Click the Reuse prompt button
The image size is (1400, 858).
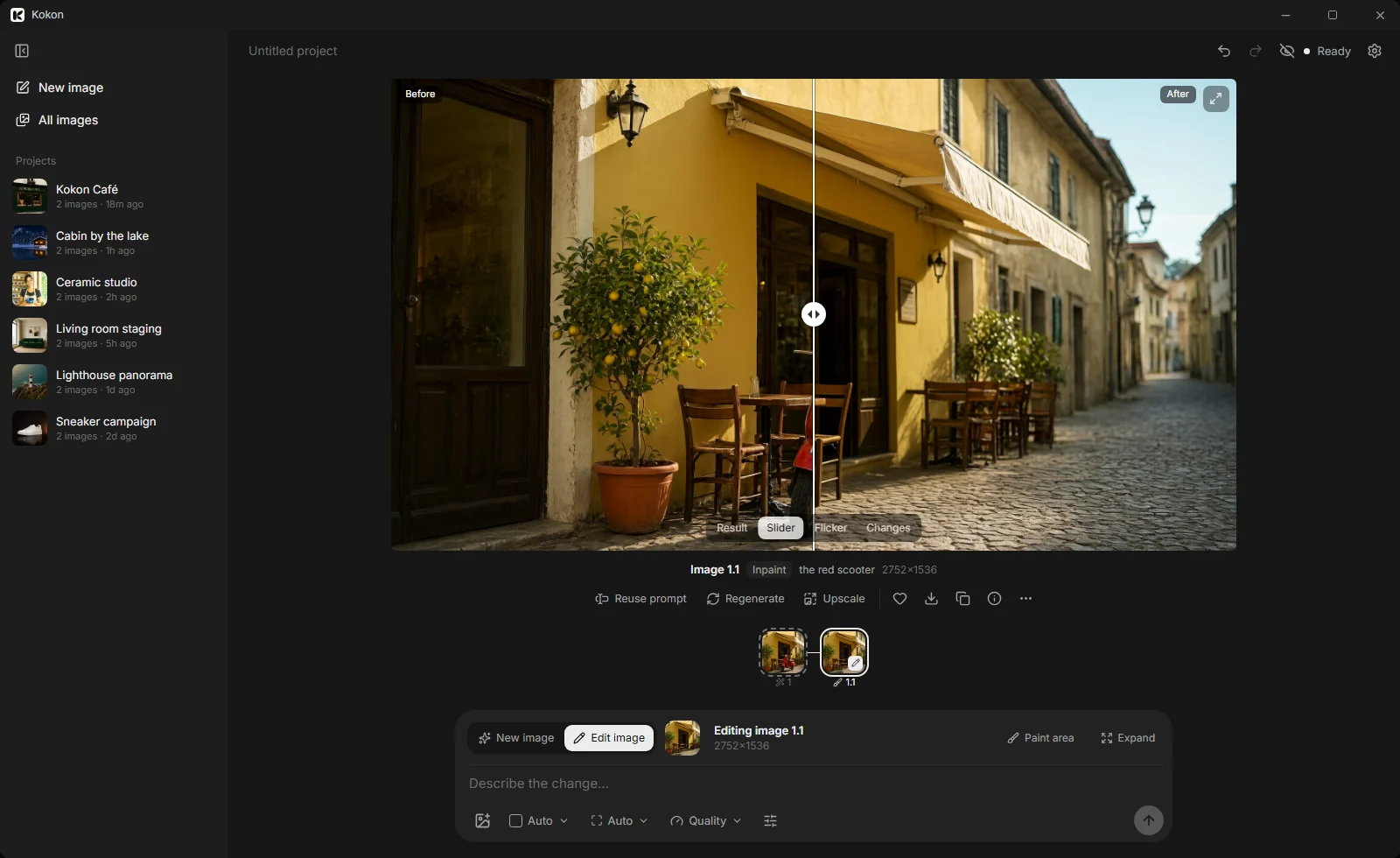pyautogui.click(x=640, y=599)
